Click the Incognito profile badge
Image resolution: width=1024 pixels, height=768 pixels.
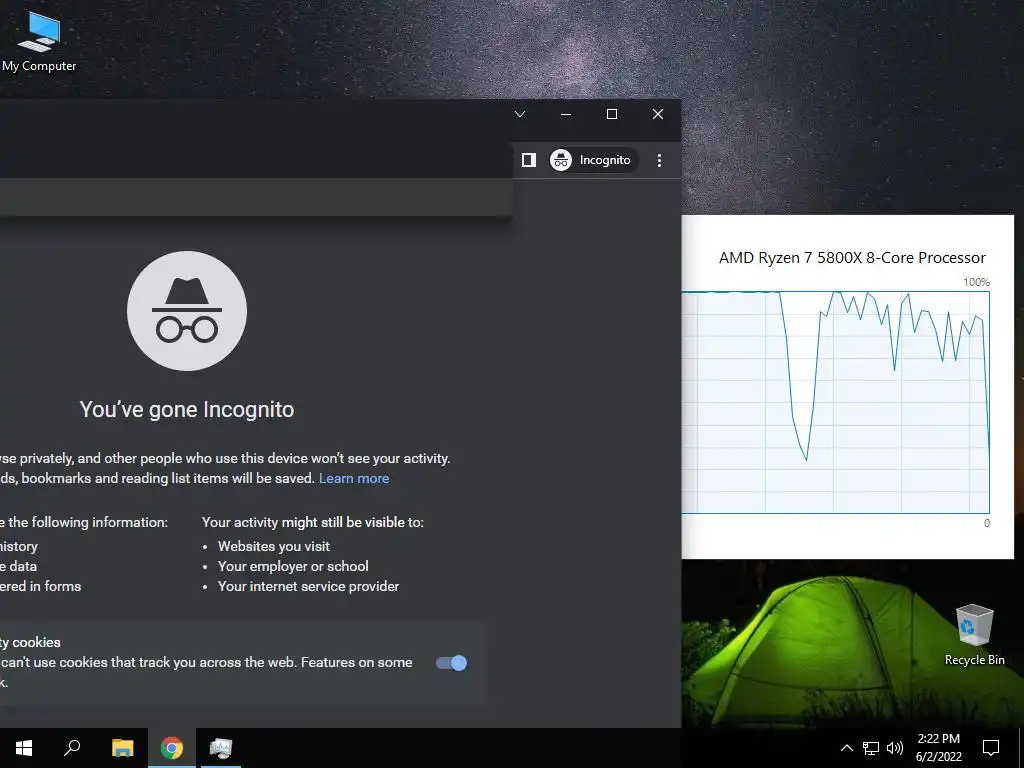593,160
